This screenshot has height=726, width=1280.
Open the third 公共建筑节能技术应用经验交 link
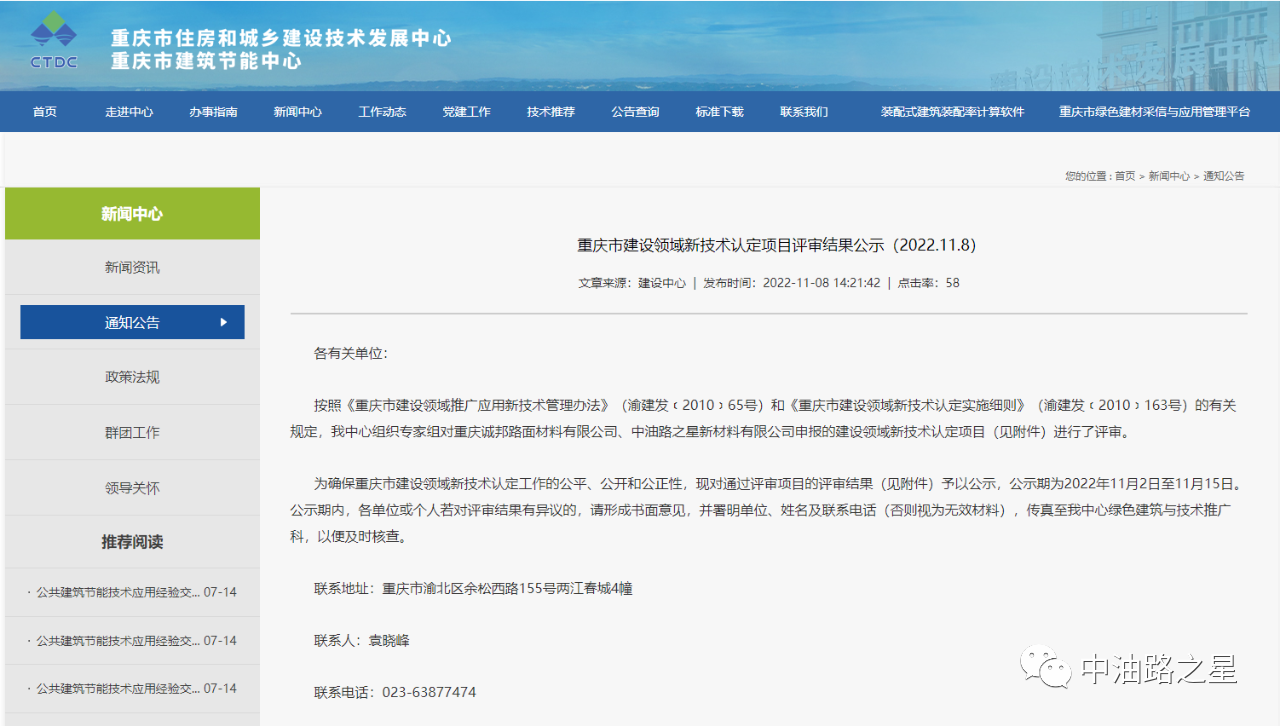coord(118,688)
